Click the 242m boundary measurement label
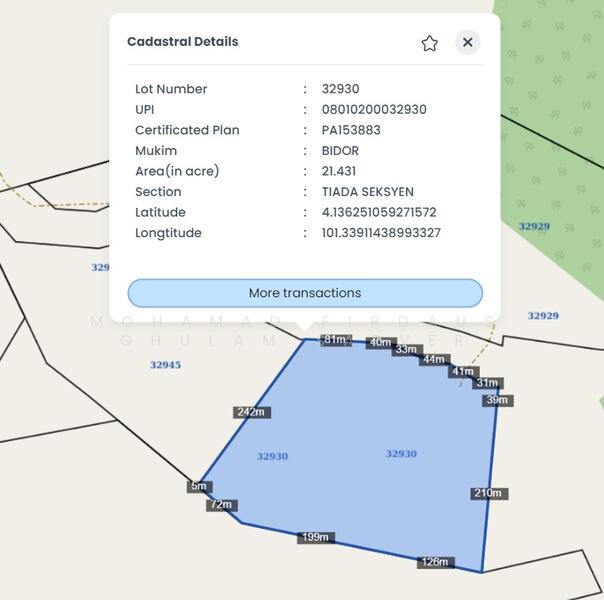 250,412
